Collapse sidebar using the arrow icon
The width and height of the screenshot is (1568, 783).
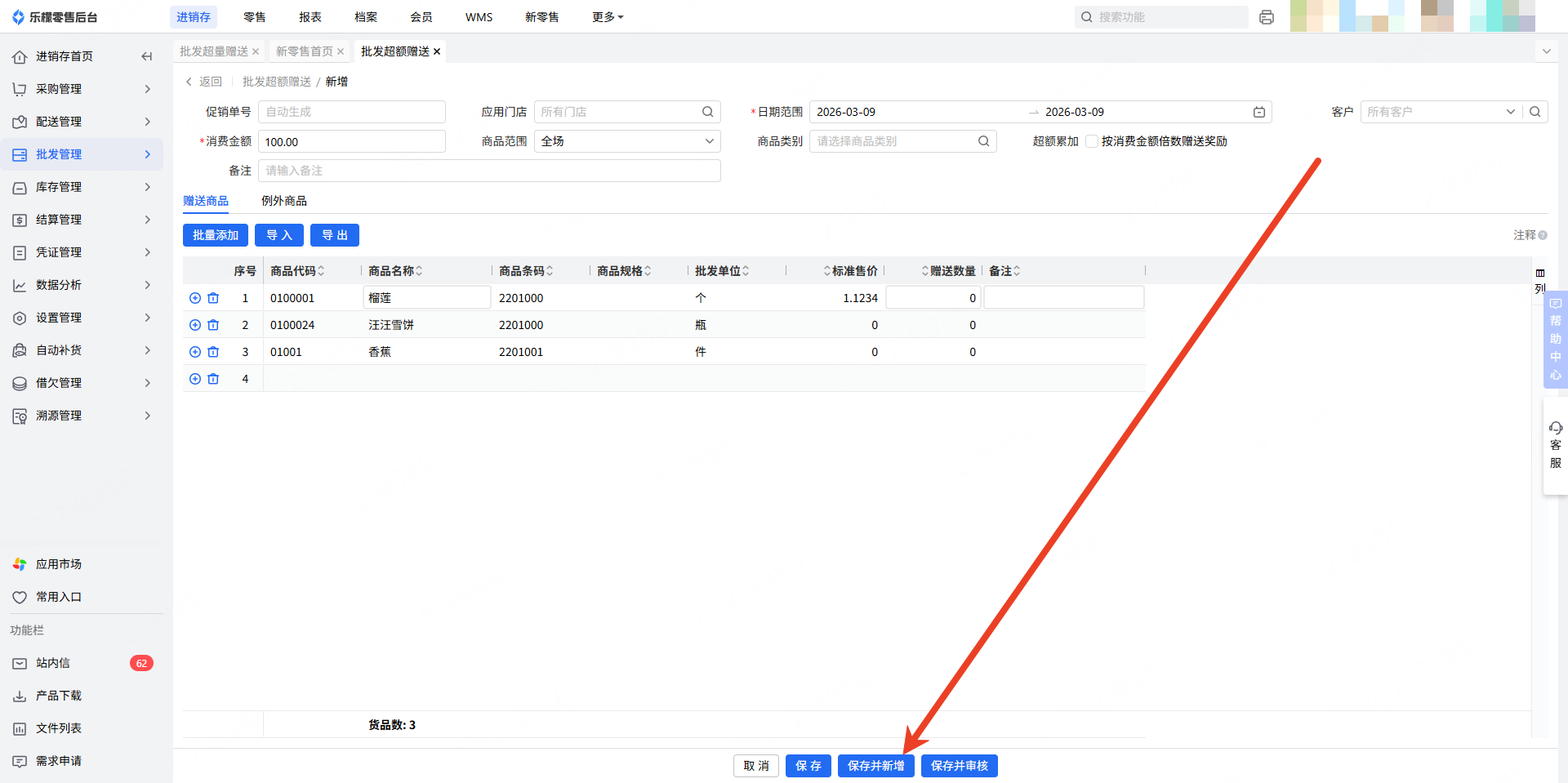click(x=147, y=56)
